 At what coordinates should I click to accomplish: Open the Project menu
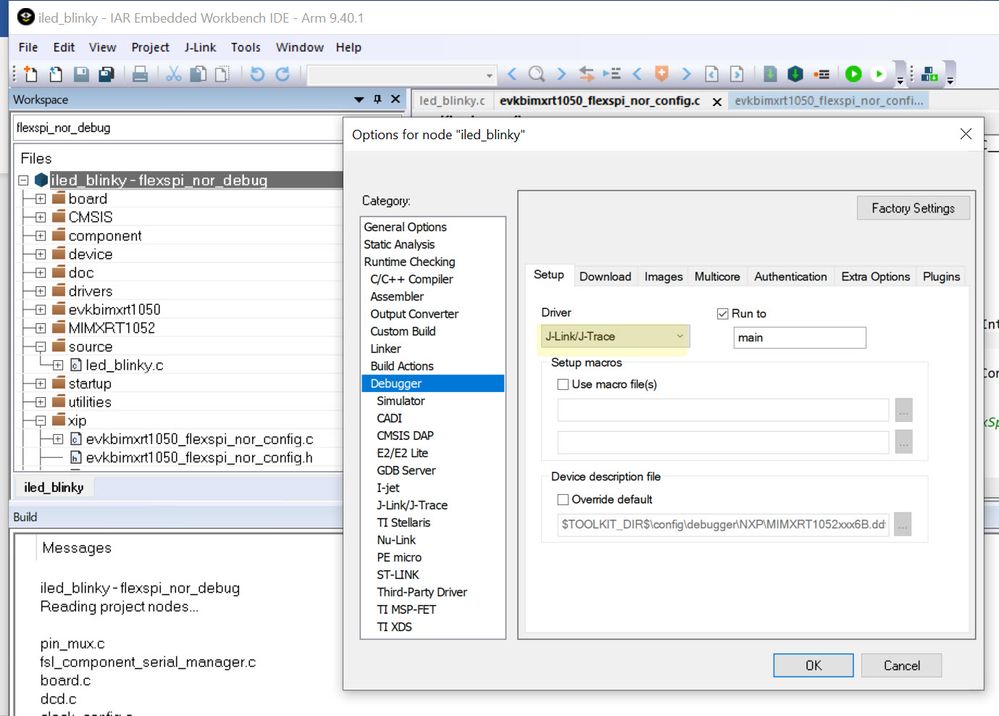(150, 47)
